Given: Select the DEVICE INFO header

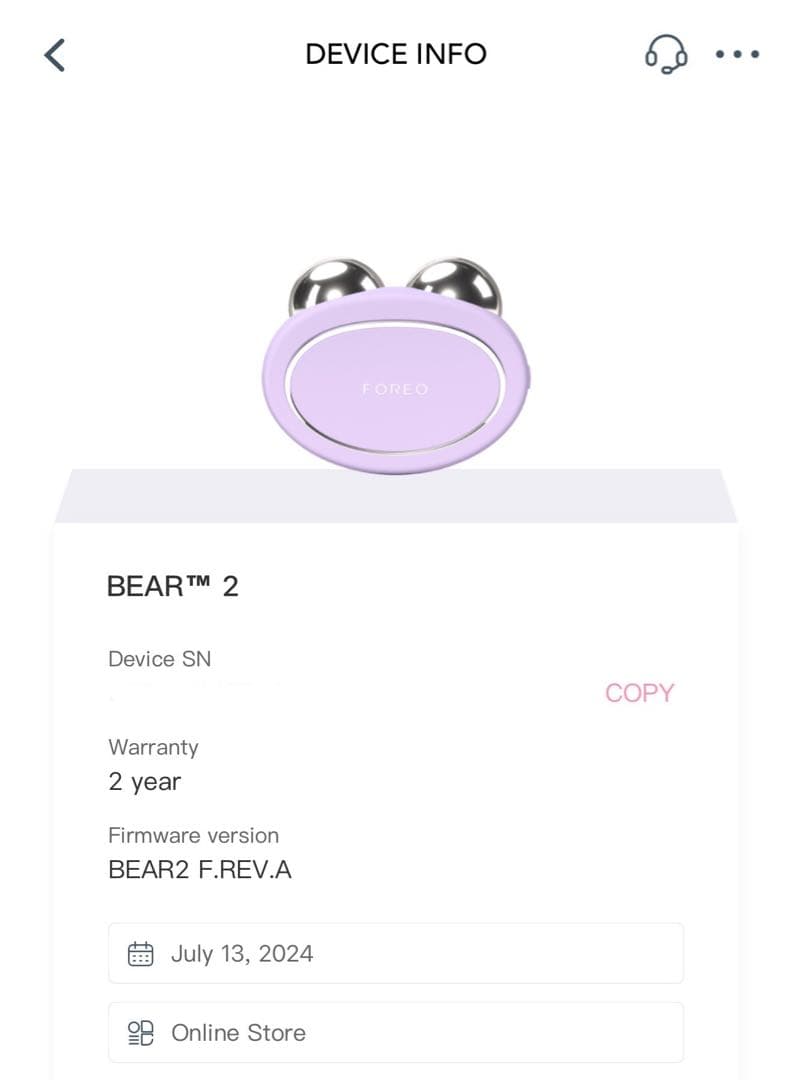Looking at the screenshot, I should coord(396,54).
